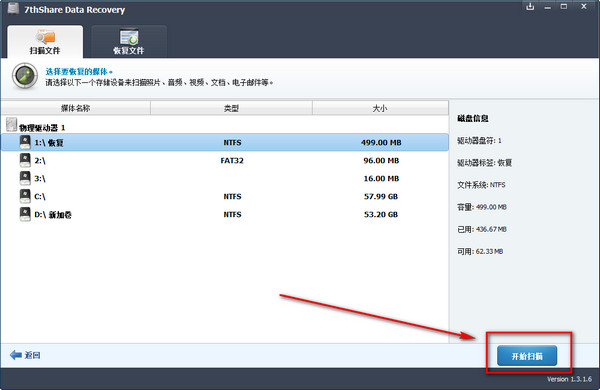
Task: Select the D:\ 新加卷 drive row
Action: pos(225,214)
